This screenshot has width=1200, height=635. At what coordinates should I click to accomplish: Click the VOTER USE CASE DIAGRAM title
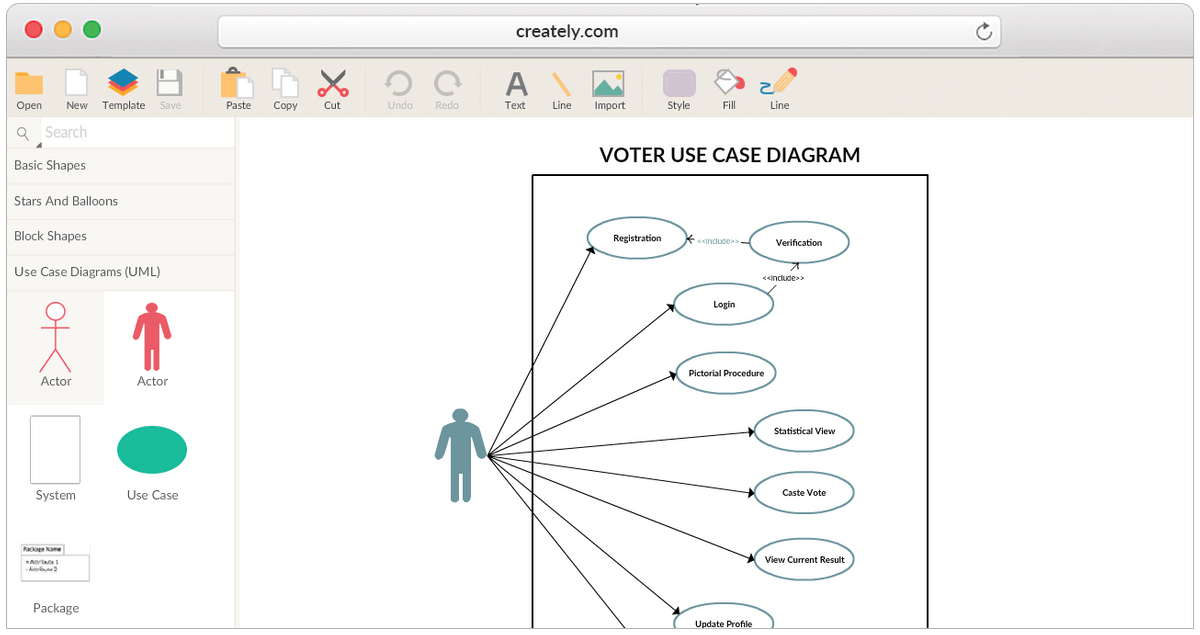tap(730, 155)
